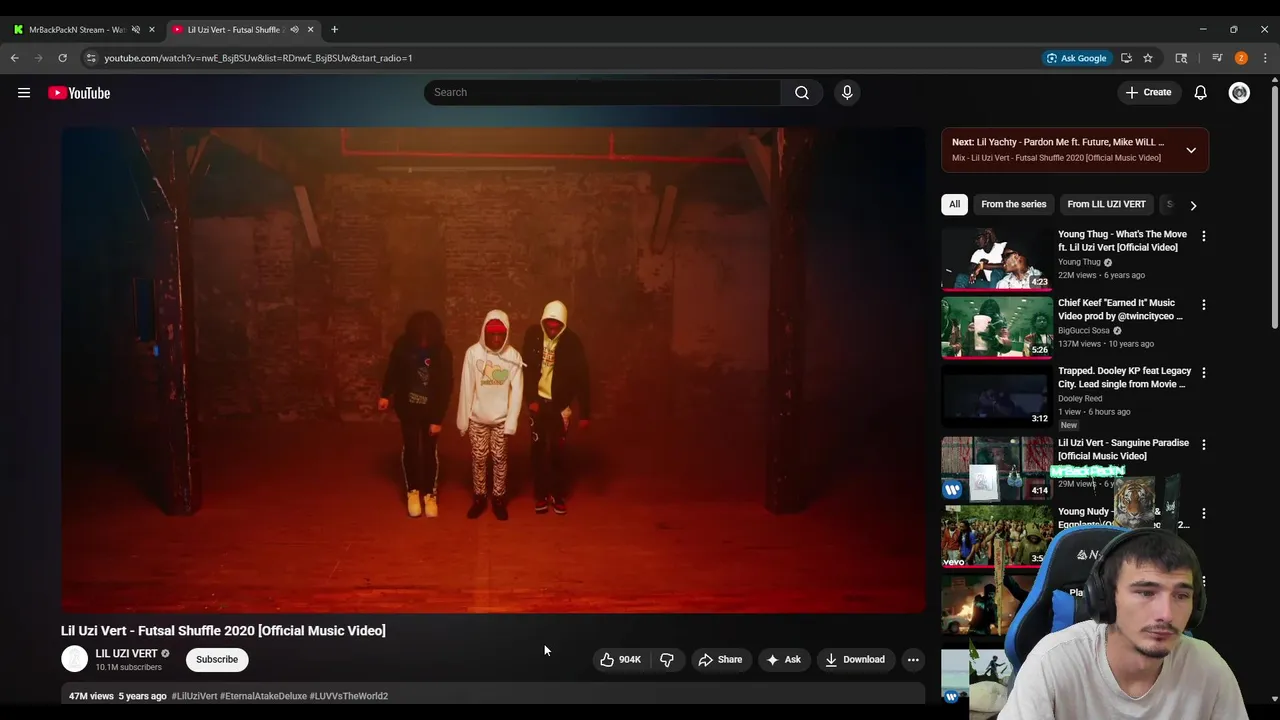Open the YouTube hamburger guide menu
Image resolution: width=1280 pixels, height=720 pixels.
24,93
